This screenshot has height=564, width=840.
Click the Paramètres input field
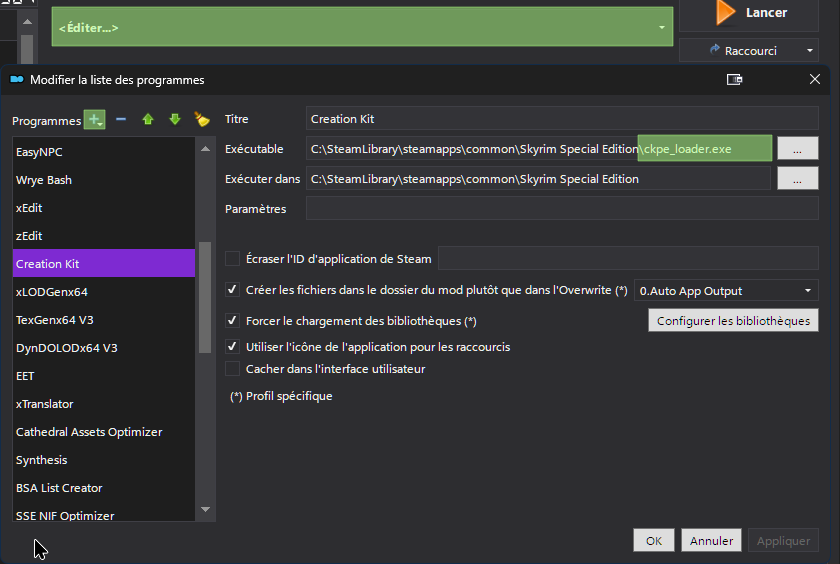click(x=562, y=208)
